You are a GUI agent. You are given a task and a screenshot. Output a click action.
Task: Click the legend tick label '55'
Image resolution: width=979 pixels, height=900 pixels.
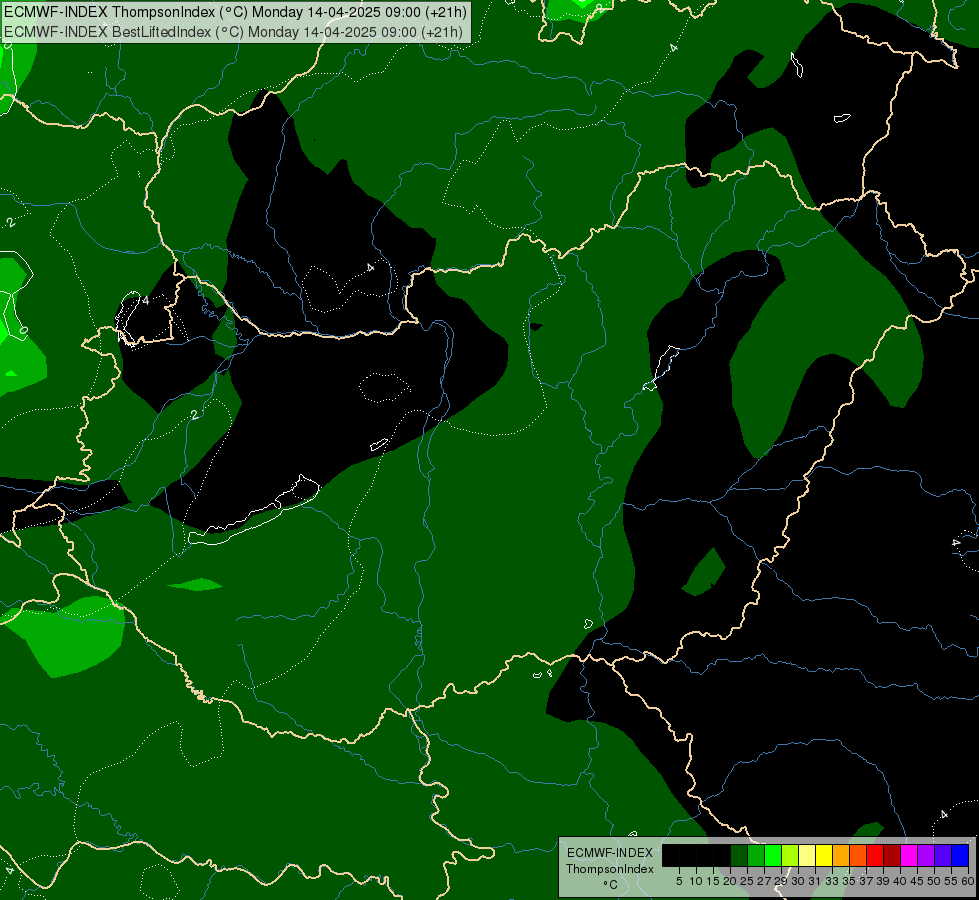[952, 881]
